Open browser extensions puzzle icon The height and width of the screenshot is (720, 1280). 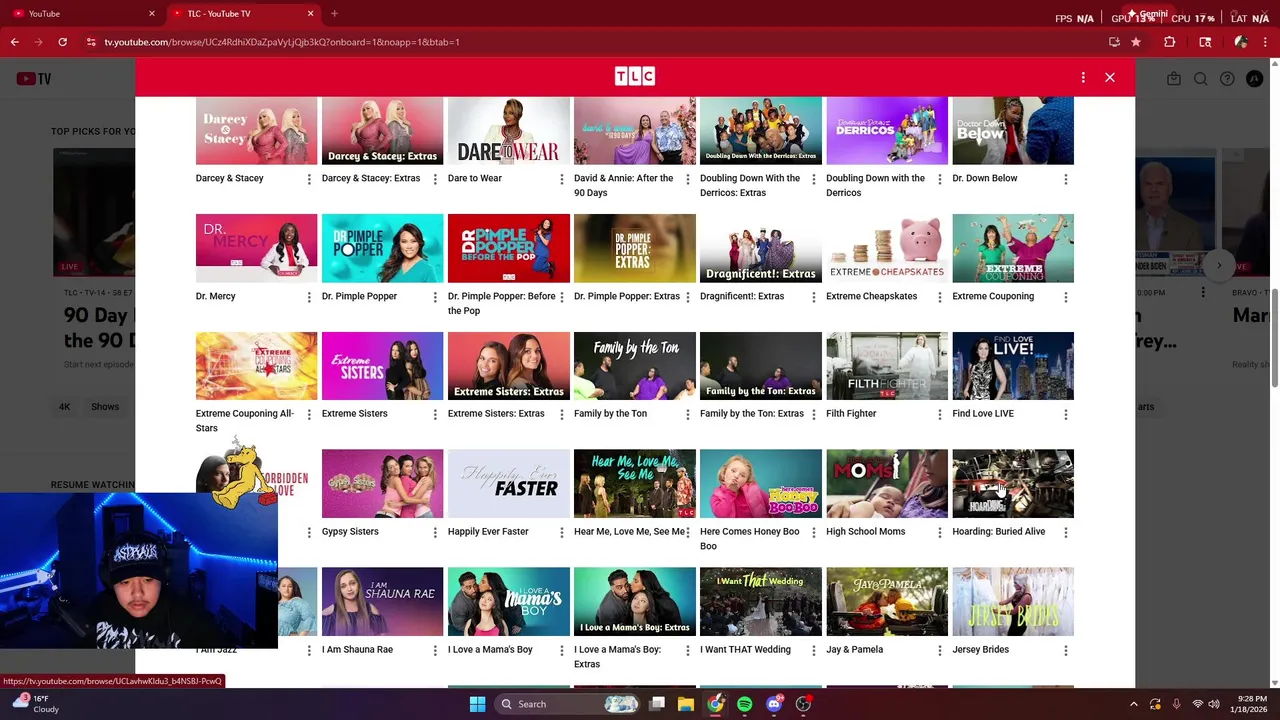pos(1169,42)
